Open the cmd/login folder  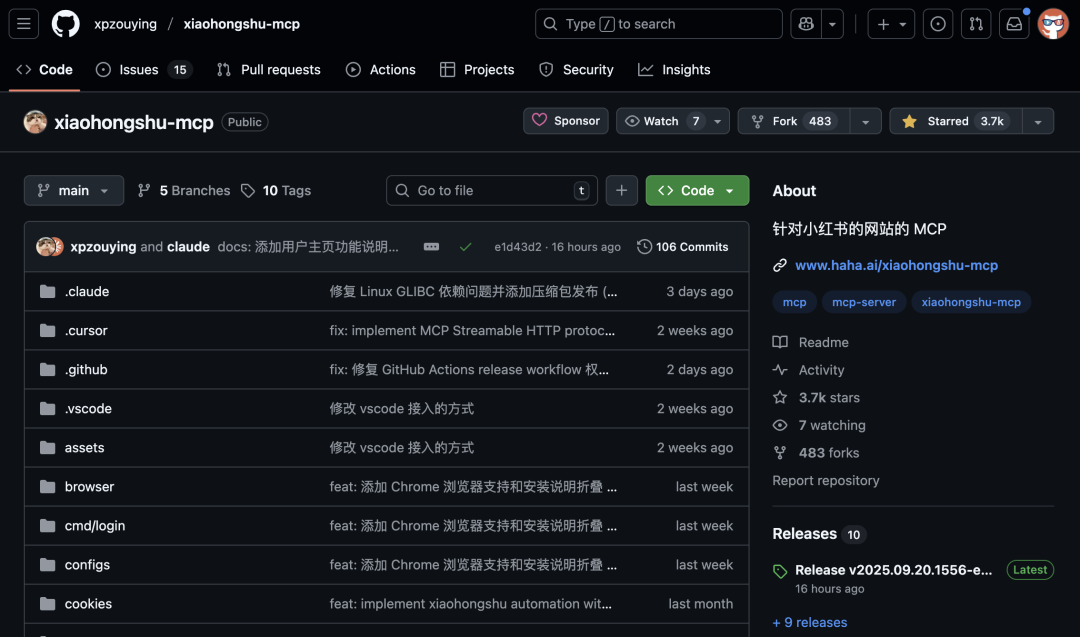coord(95,525)
